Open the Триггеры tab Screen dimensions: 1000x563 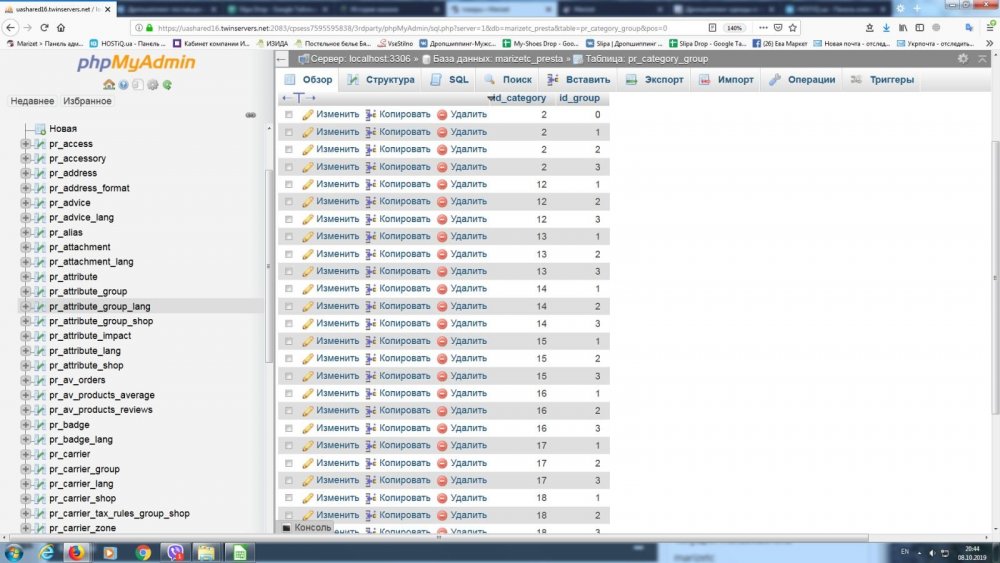coord(883,80)
